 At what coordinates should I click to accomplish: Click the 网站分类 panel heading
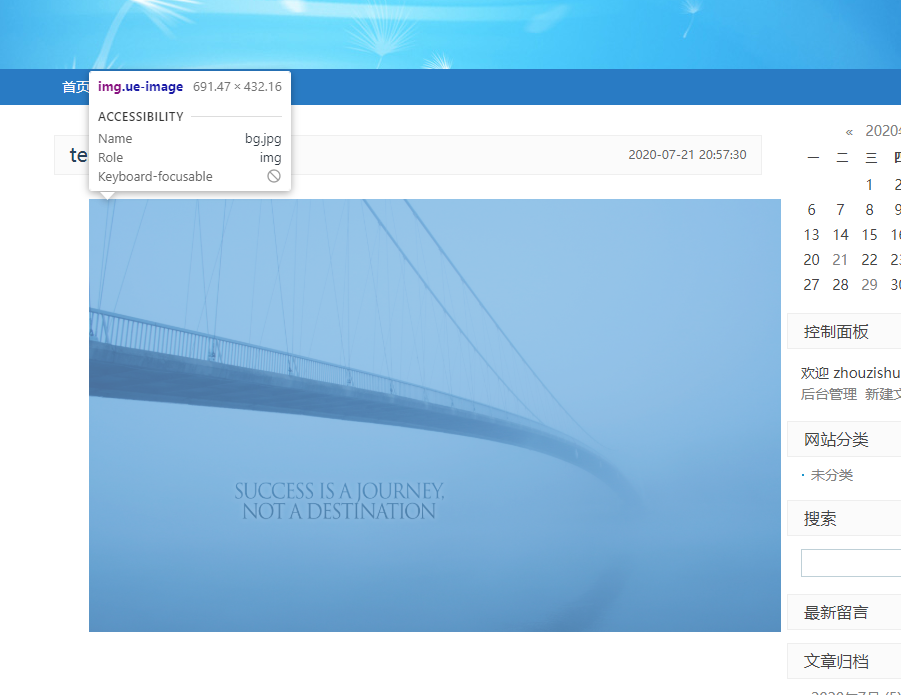[835, 440]
